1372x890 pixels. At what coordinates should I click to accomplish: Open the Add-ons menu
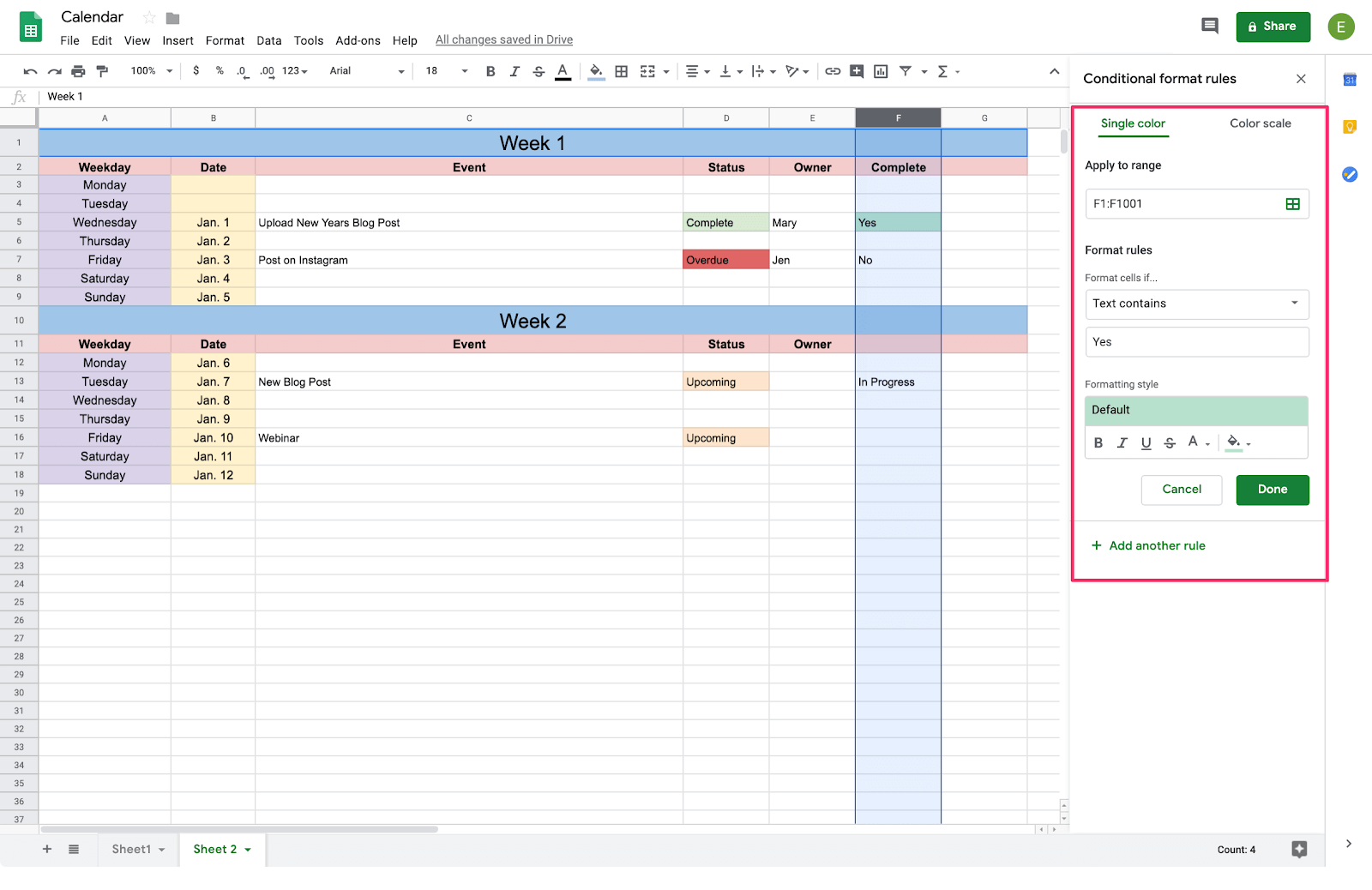pyautogui.click(x=358, y=40)
